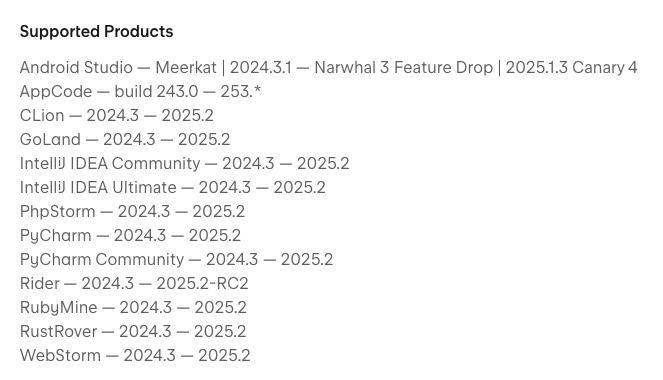The image size is (663, 380).
Task: Select the WebStorm version range line
Action: [135, 355]
